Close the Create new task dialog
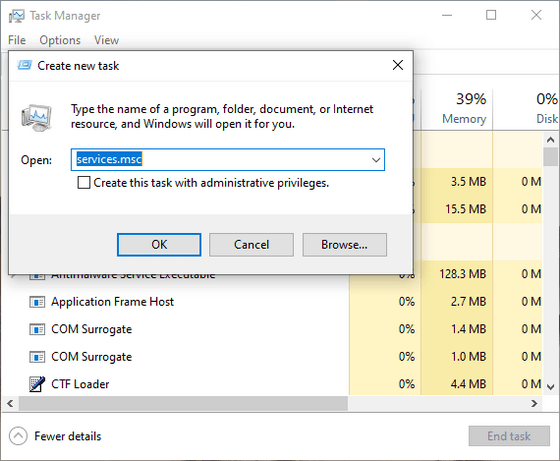560x461 pixels. pyautogui.click(x=398, y=65)
